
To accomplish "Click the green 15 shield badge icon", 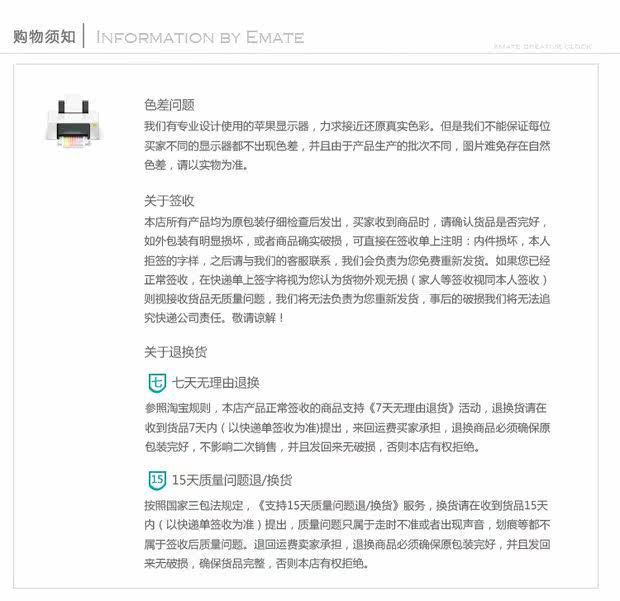I will point(157,480).
